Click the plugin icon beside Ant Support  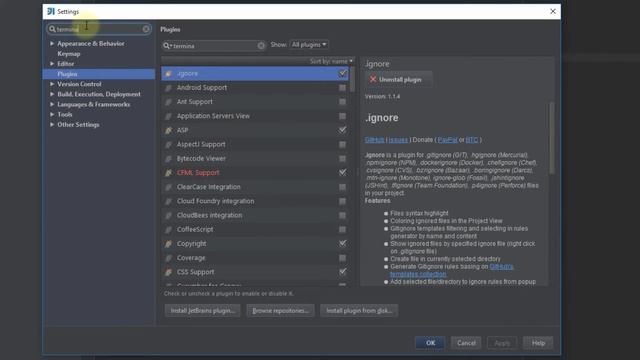pyautogui.click(x=169, y=102)
